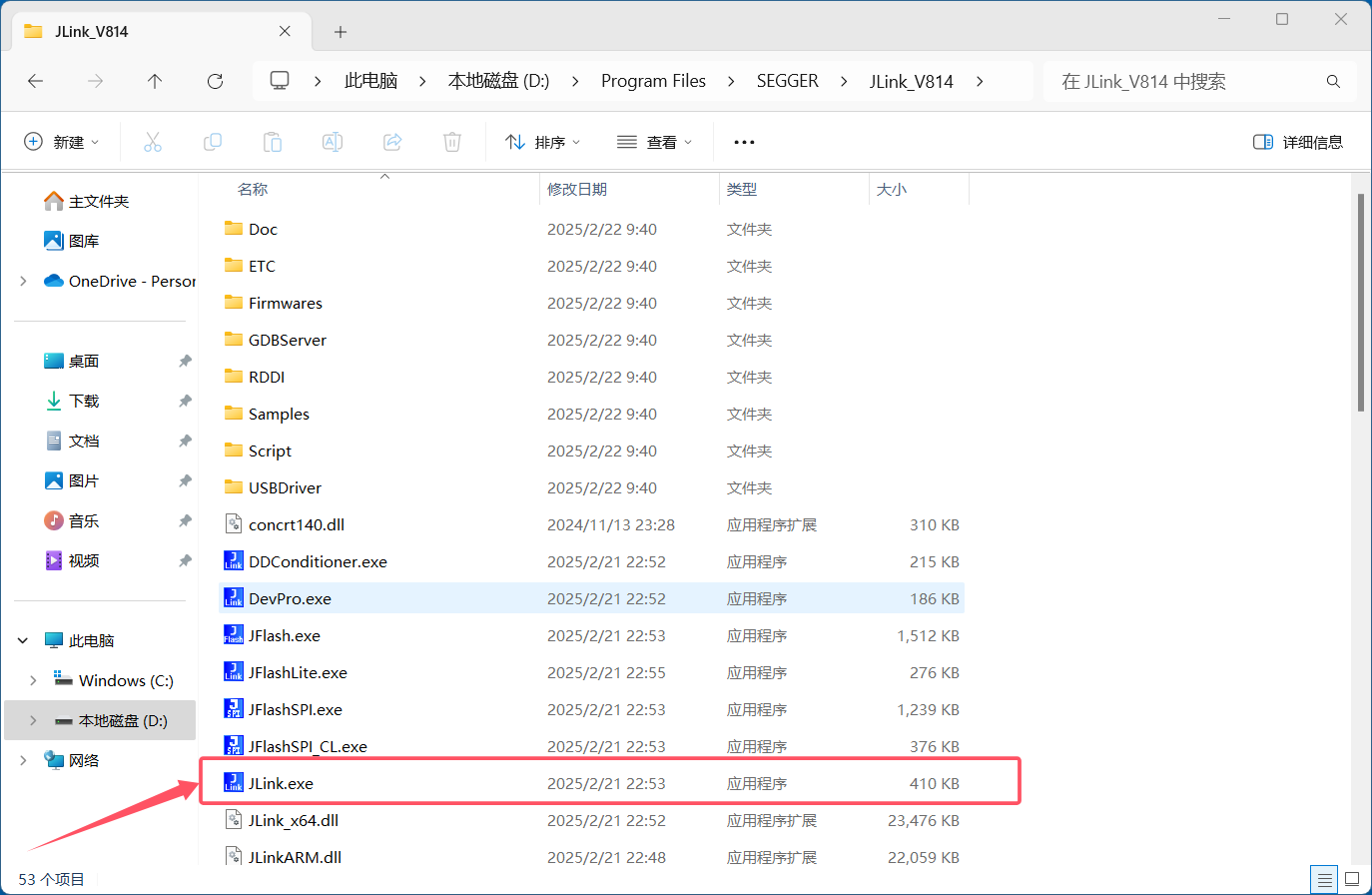The image size is (1372, 895).
Task: Sort by Name (名称) column header
Action: pyautogui.click(x=253, y=189)
